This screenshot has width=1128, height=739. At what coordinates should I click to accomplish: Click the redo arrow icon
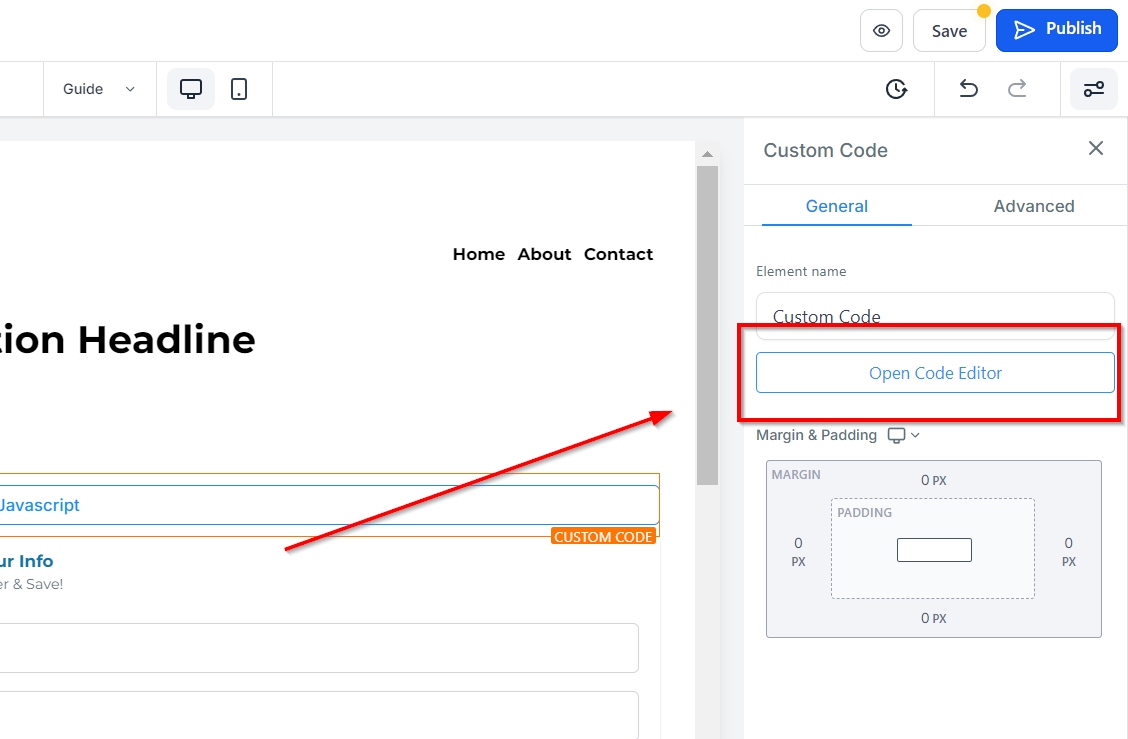tap(1017, 89)
